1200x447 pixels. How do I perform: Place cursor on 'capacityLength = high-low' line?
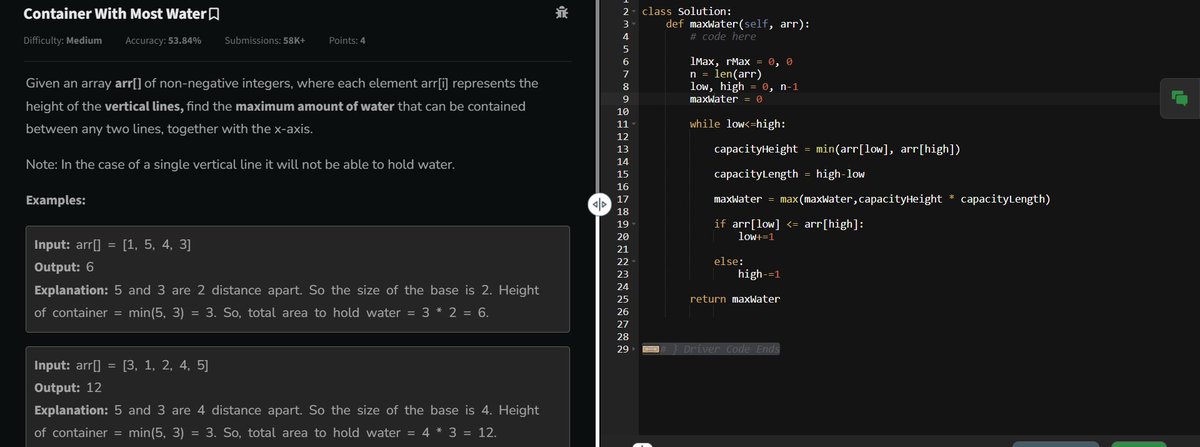790,174
